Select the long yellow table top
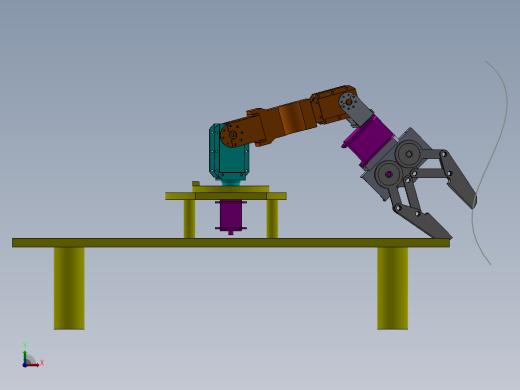 231,243
